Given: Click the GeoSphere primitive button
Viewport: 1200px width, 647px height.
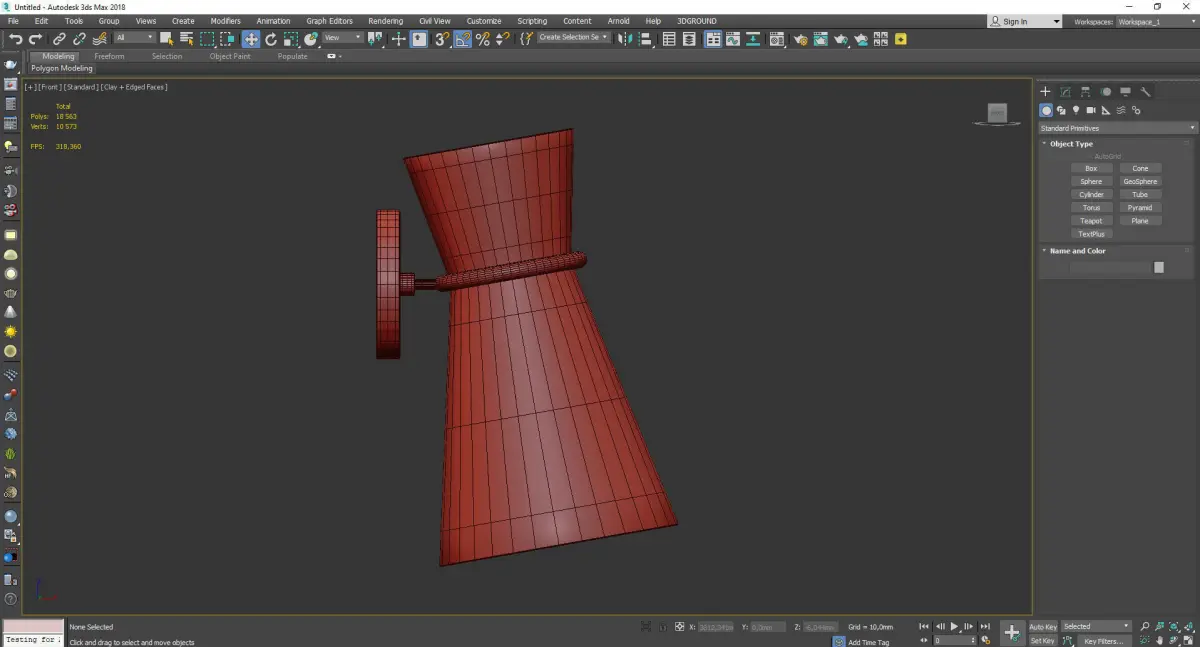Looking at the screenshot, I should [1140, 182].
